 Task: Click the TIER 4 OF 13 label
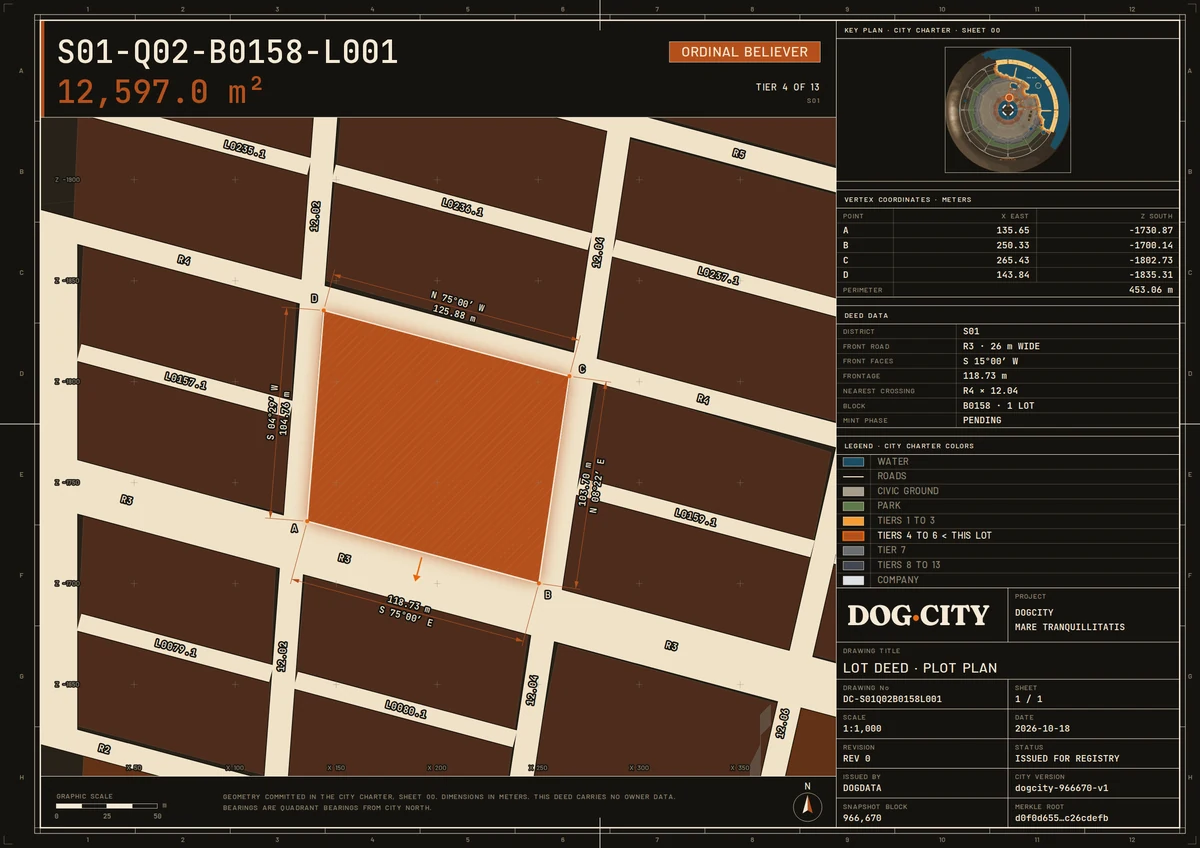[788, 87]
